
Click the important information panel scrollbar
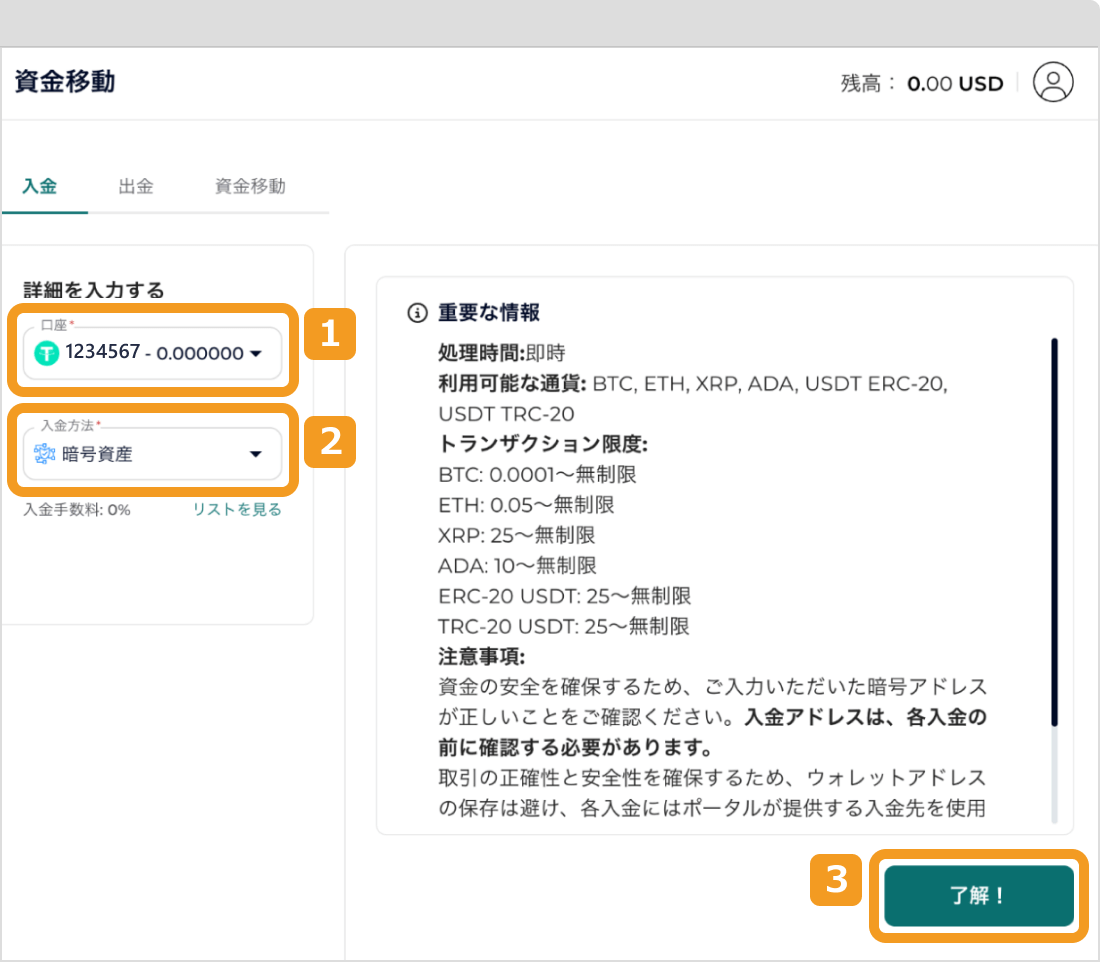click(x=1054, y=530)
